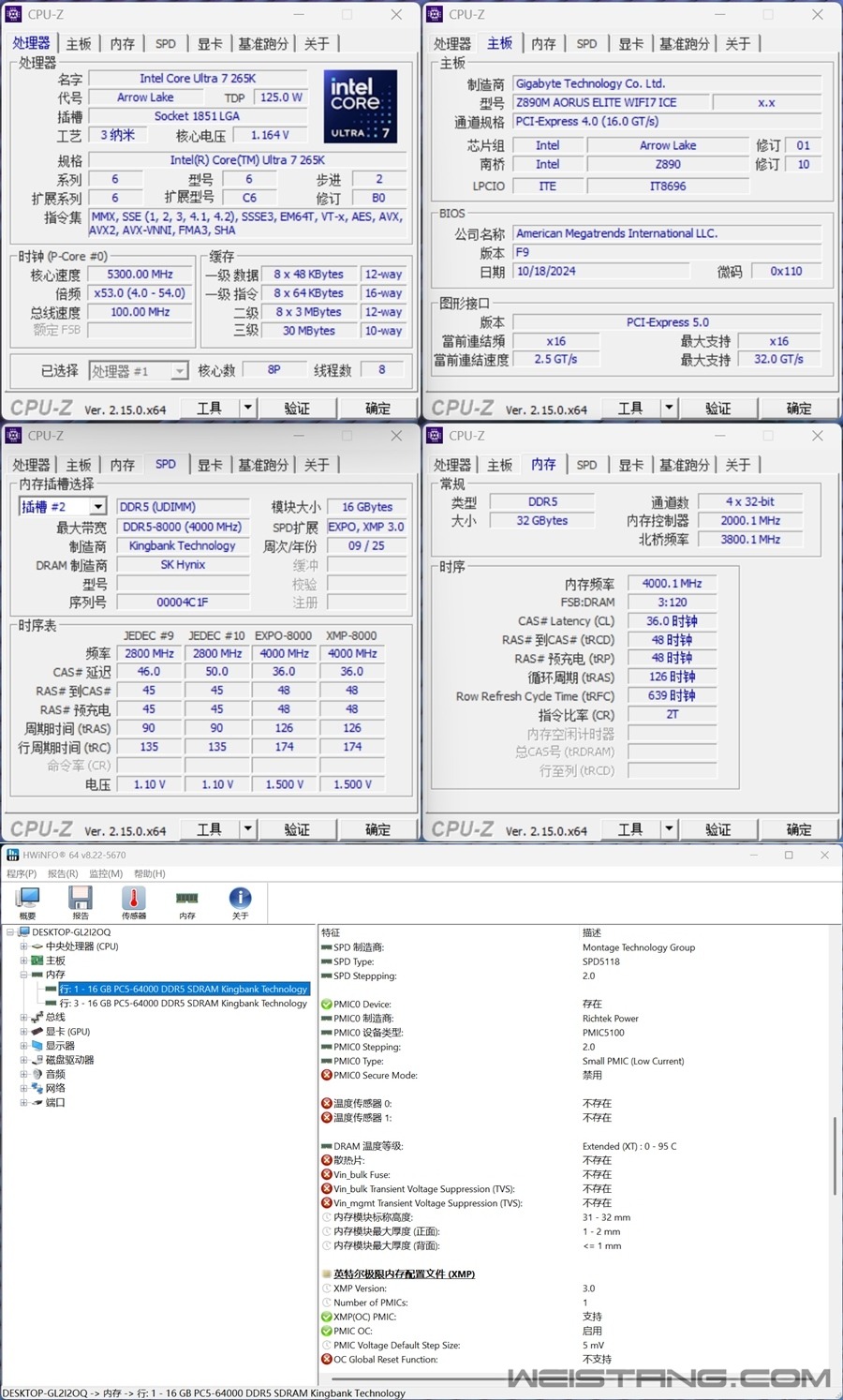Select the highlighted 行: 1 - 16 GB memory module
The height and width of the screenshot is (1400, 843).
click(x=184, y=989)
